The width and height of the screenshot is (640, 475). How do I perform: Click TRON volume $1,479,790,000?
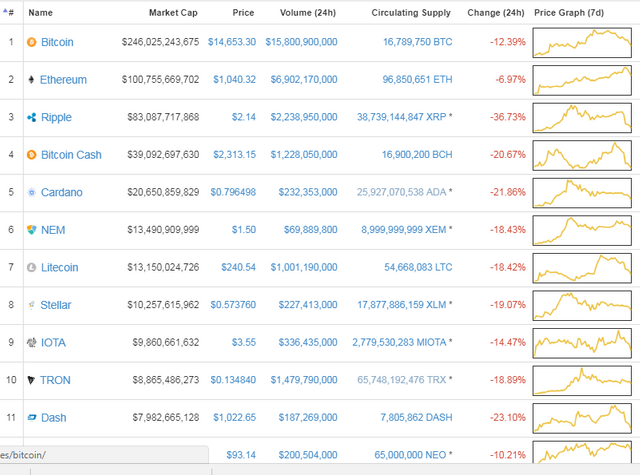(304, 380)
